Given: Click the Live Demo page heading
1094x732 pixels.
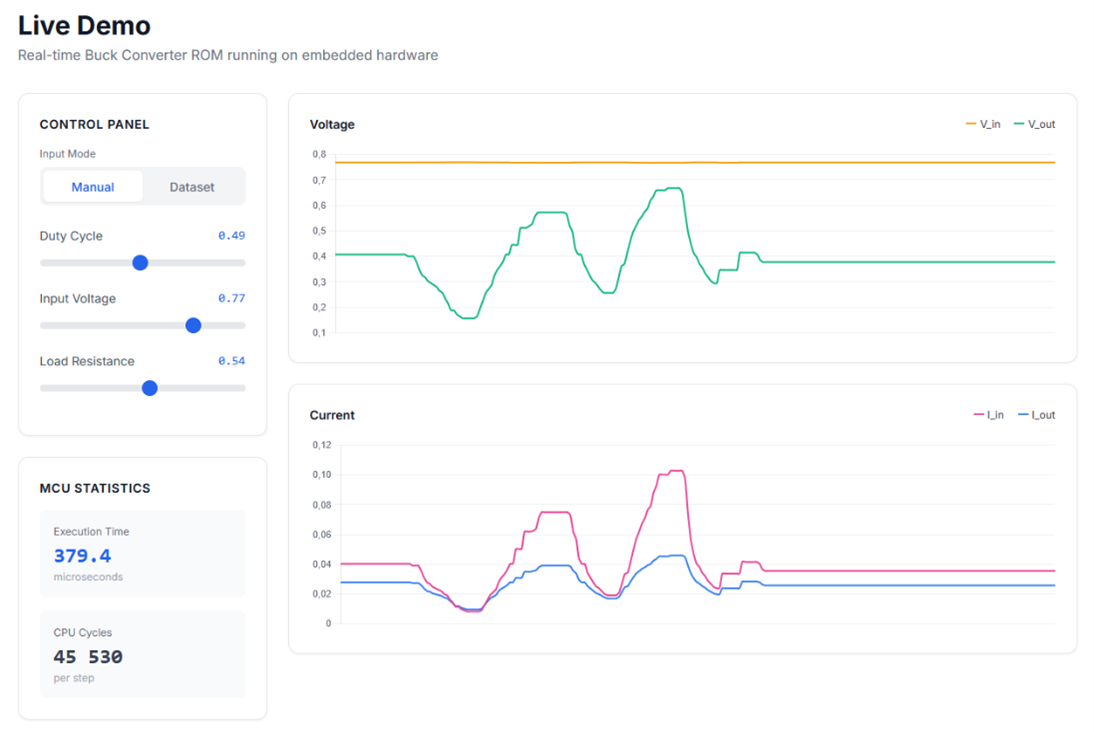Looking at the screenshot, I should pos(84,25).
